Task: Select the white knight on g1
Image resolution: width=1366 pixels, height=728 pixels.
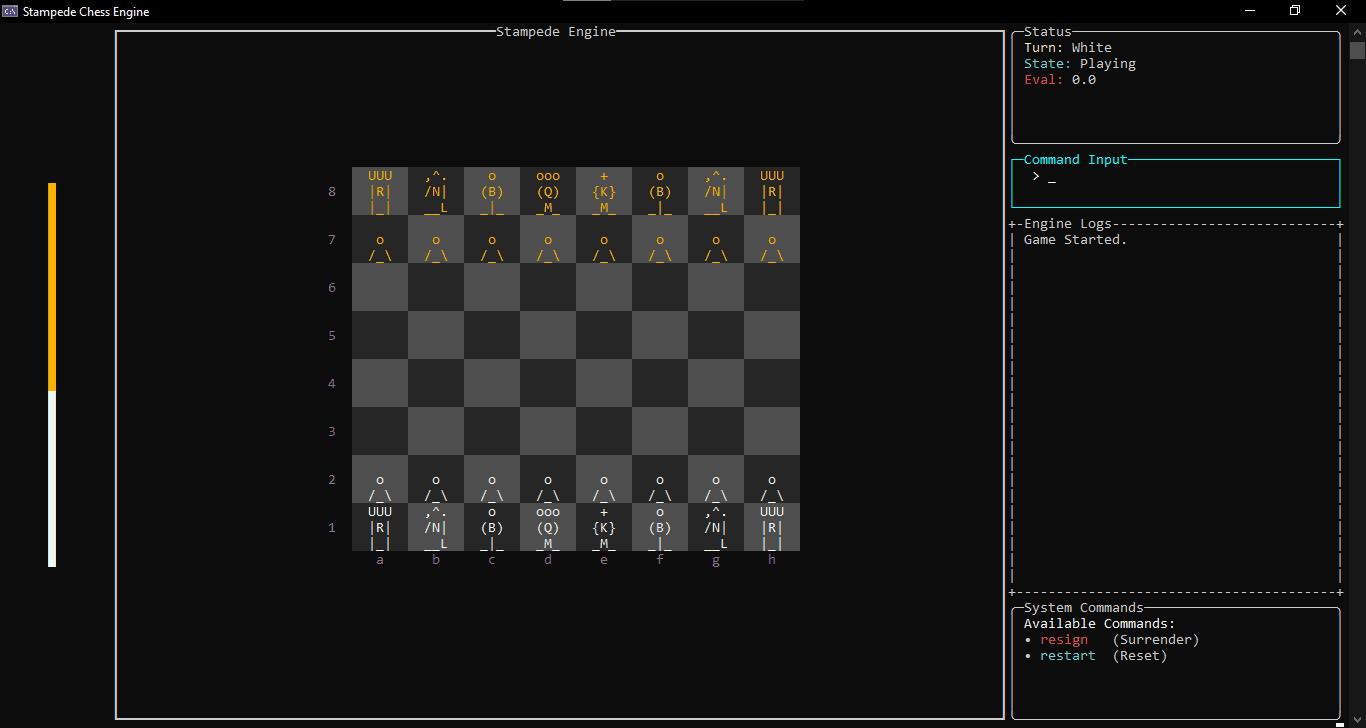Action: click(x=715, y=527)
